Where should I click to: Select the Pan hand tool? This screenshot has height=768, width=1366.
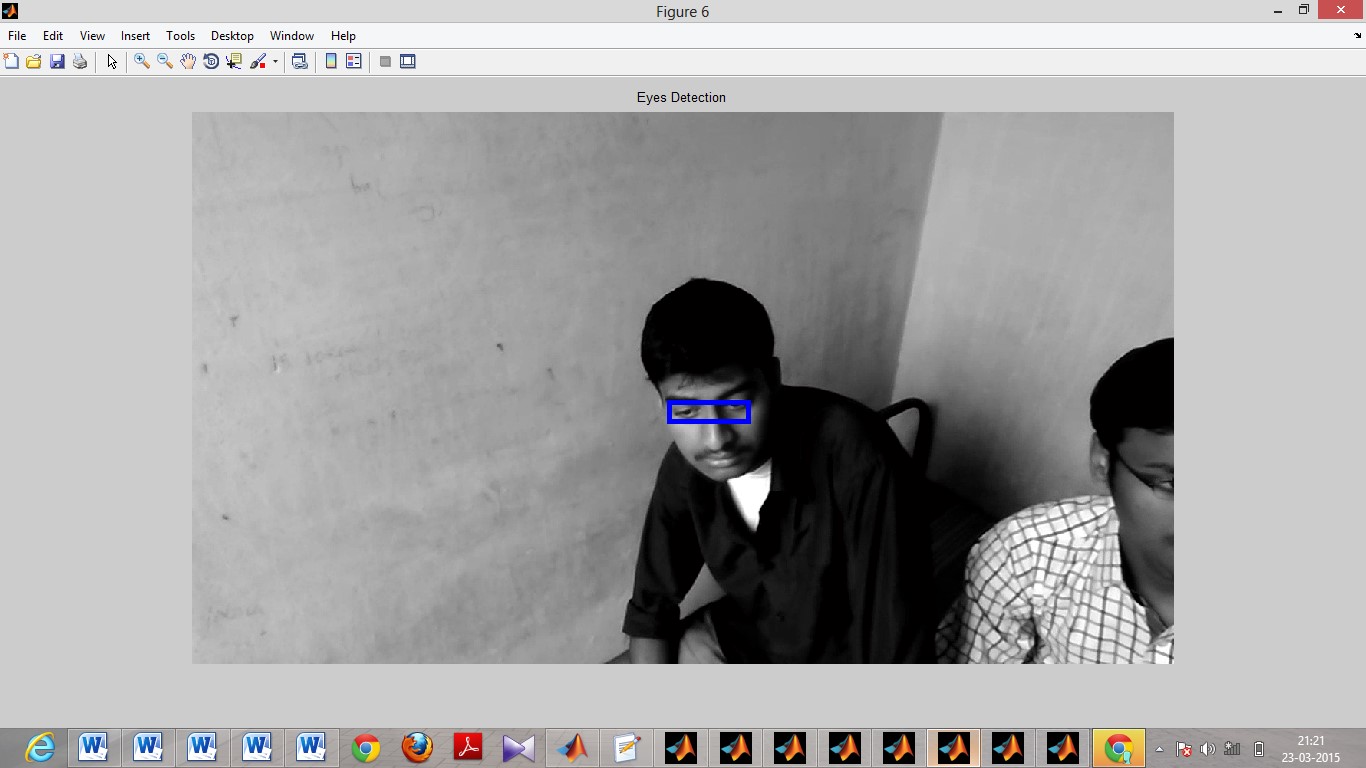coord(188,62)
